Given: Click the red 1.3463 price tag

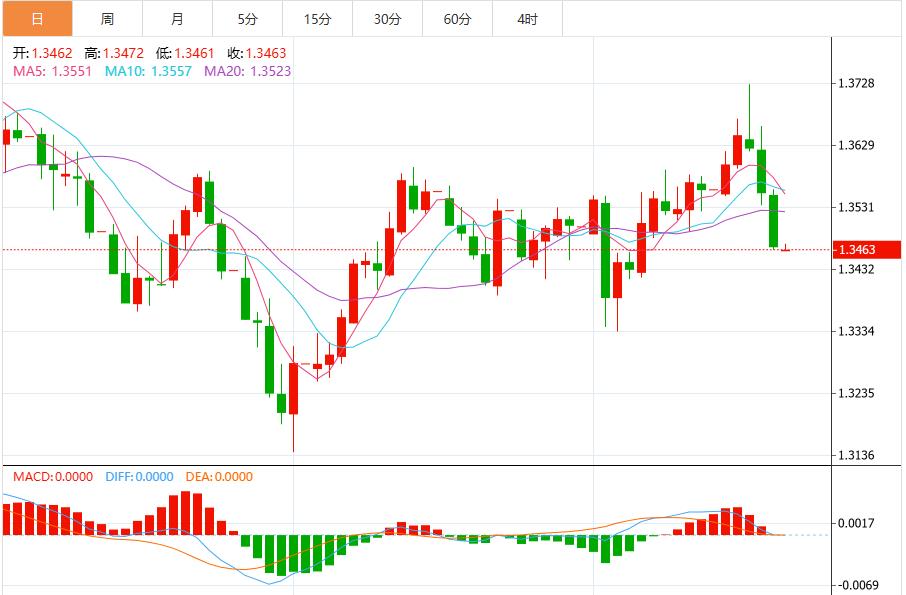Looking at the screenshot, I should (864, 251).
